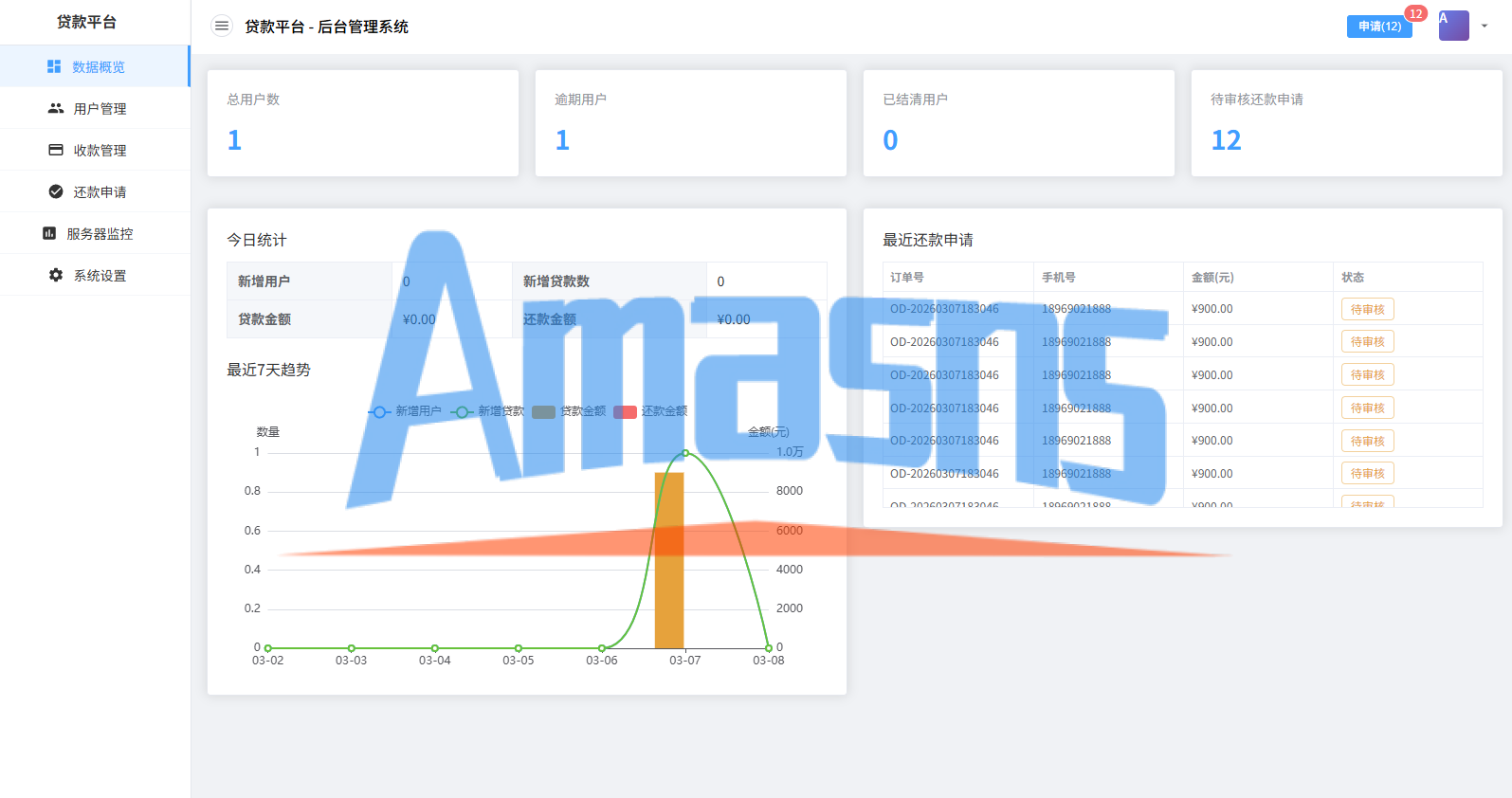
Task: Click the red notification badge 12
Action: tap(1415, 13)
